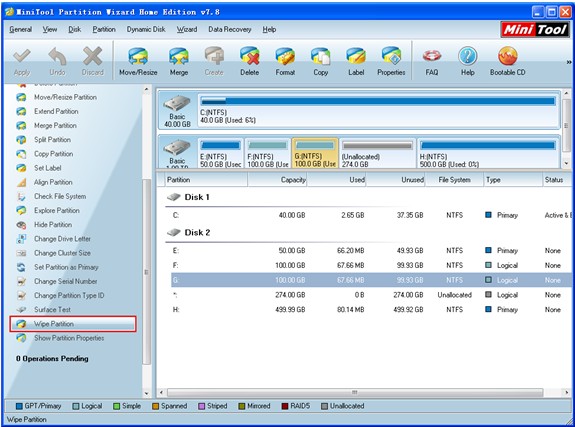The height and width of the screenshot is (427, 575).
Task: Expand the toolbar overflow chevron
Action: coord(569,62)
